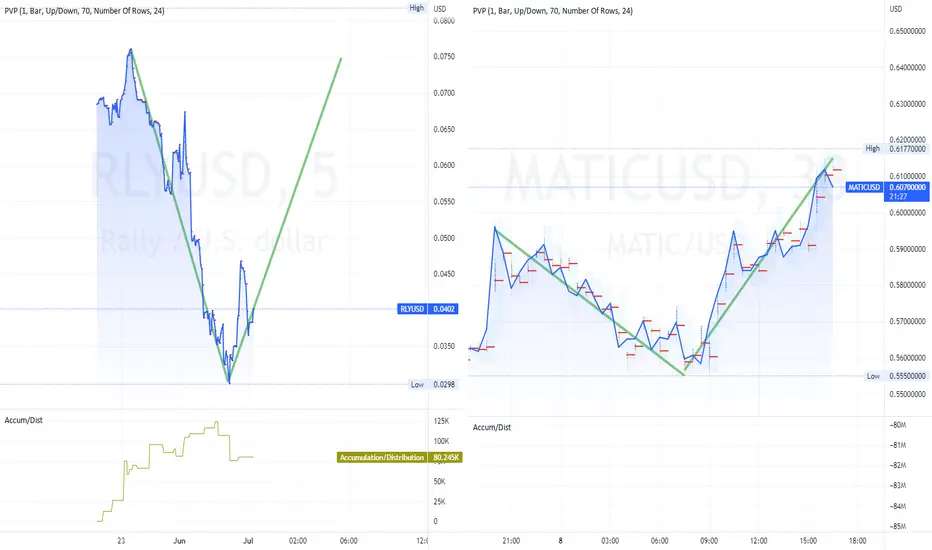Click the 03:00 label on MATICUSD time axis
932x550 pixels.
[x=610, y=540]
